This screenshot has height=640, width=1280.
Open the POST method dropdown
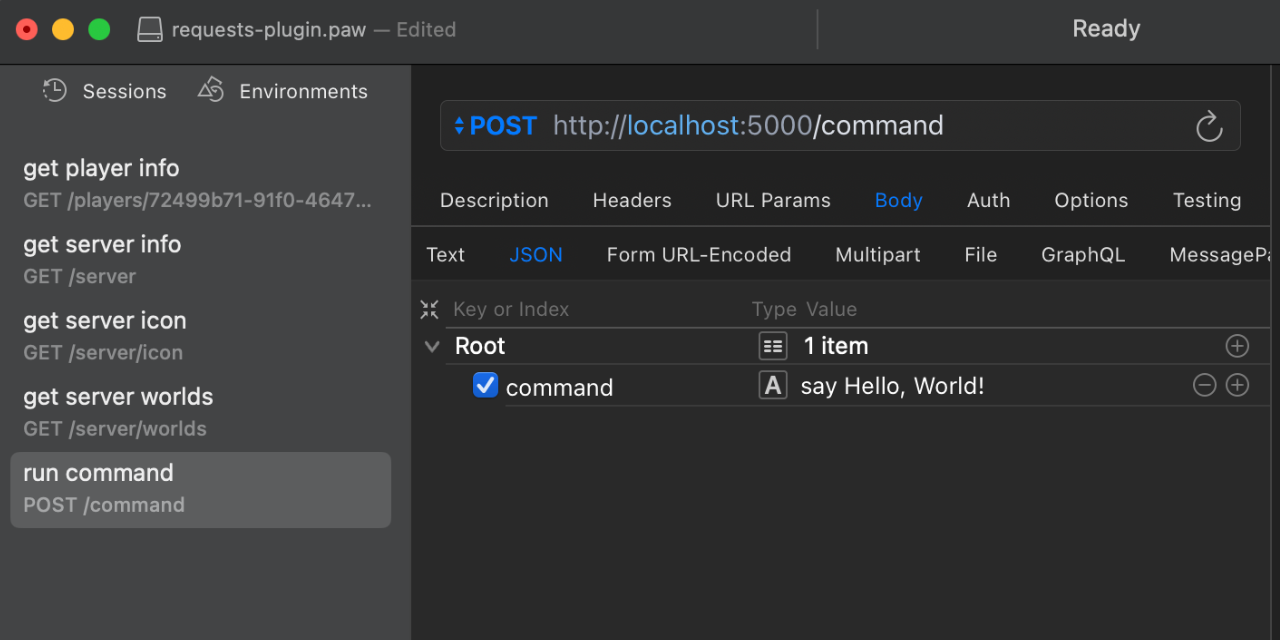(496, 126)
